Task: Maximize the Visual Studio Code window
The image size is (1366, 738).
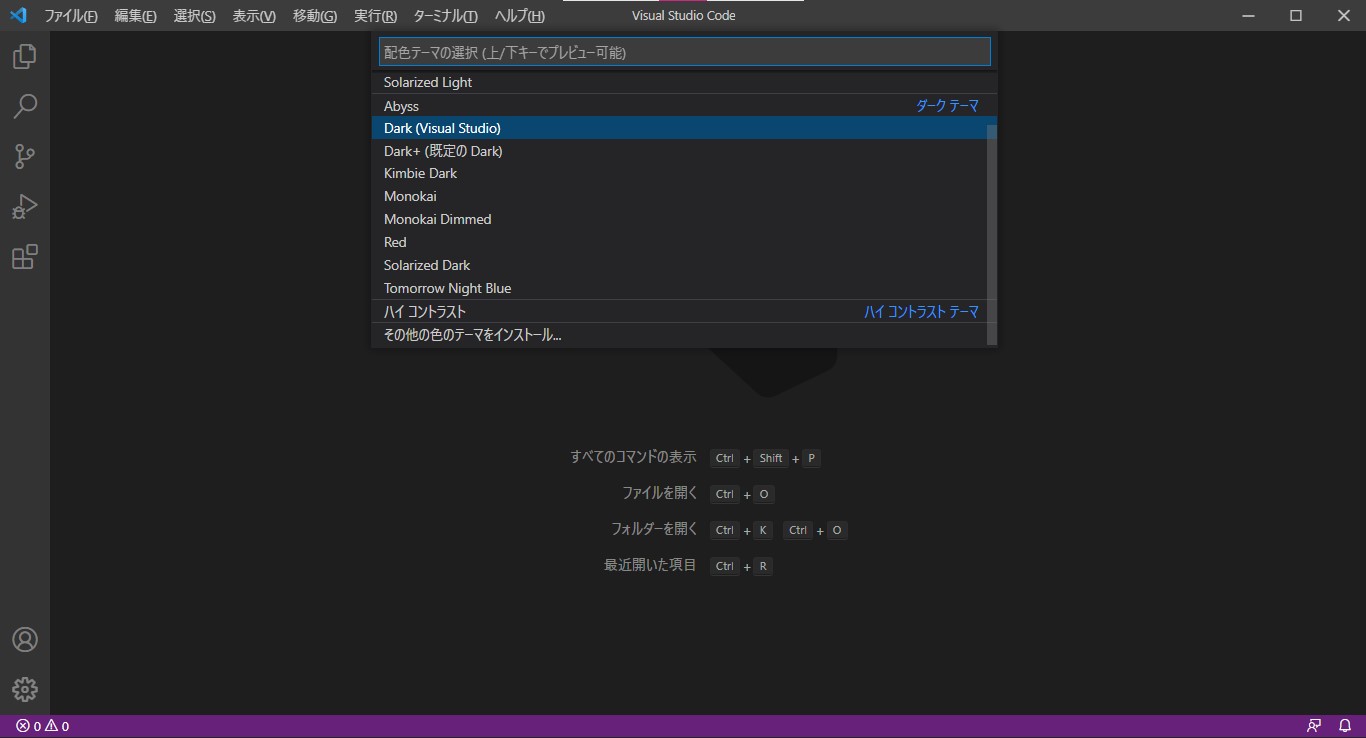Action: (1296, 15)
